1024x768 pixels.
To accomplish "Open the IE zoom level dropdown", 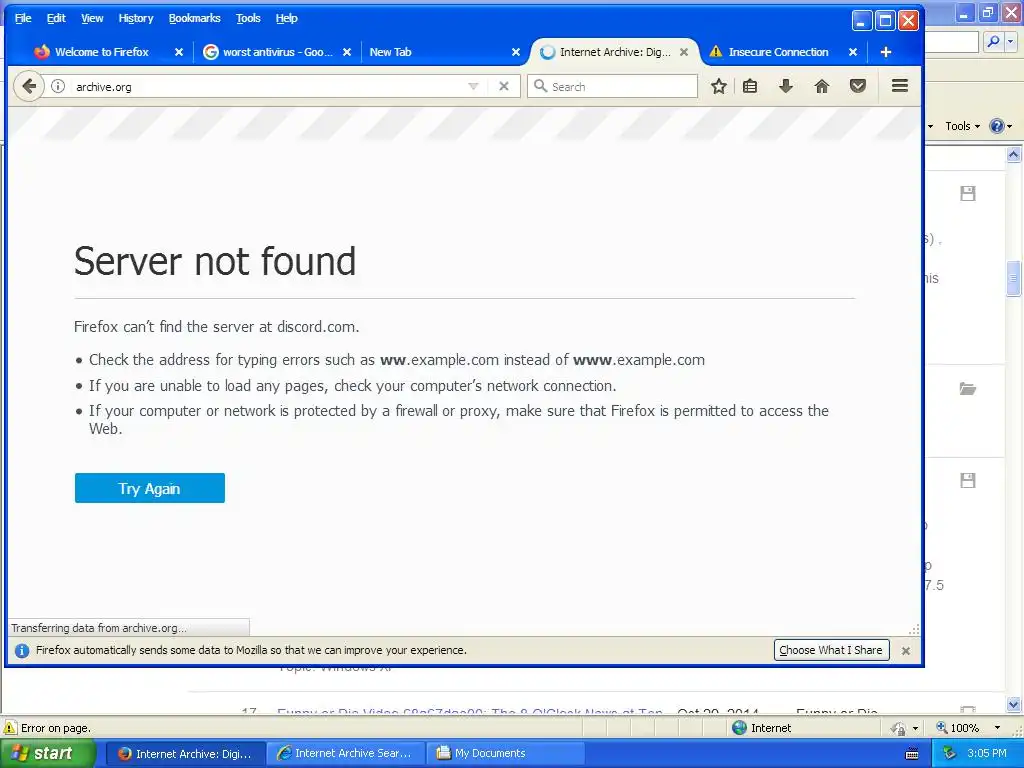I will click(x=997, y=728).
